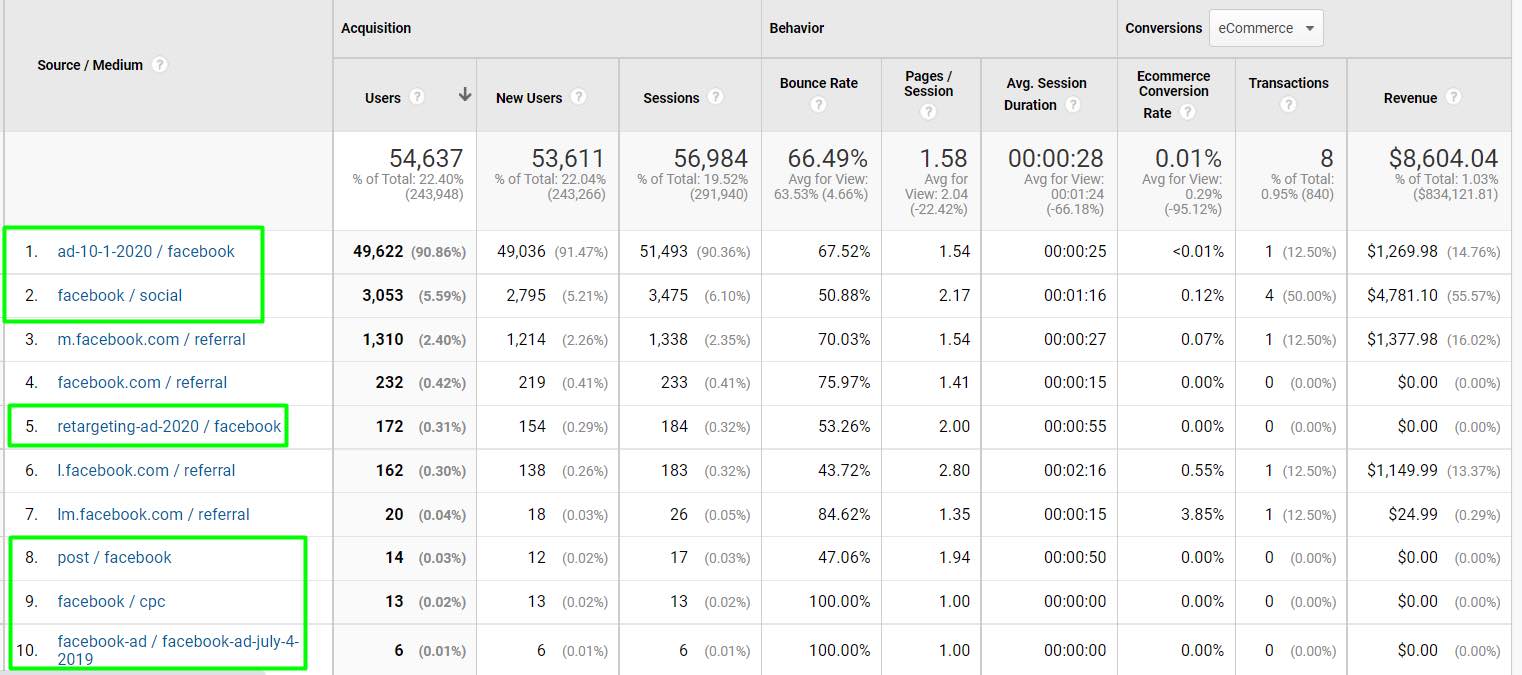Click the Acquisition group header
This screenshot has width=1522, height=675.
click(376, 28)
